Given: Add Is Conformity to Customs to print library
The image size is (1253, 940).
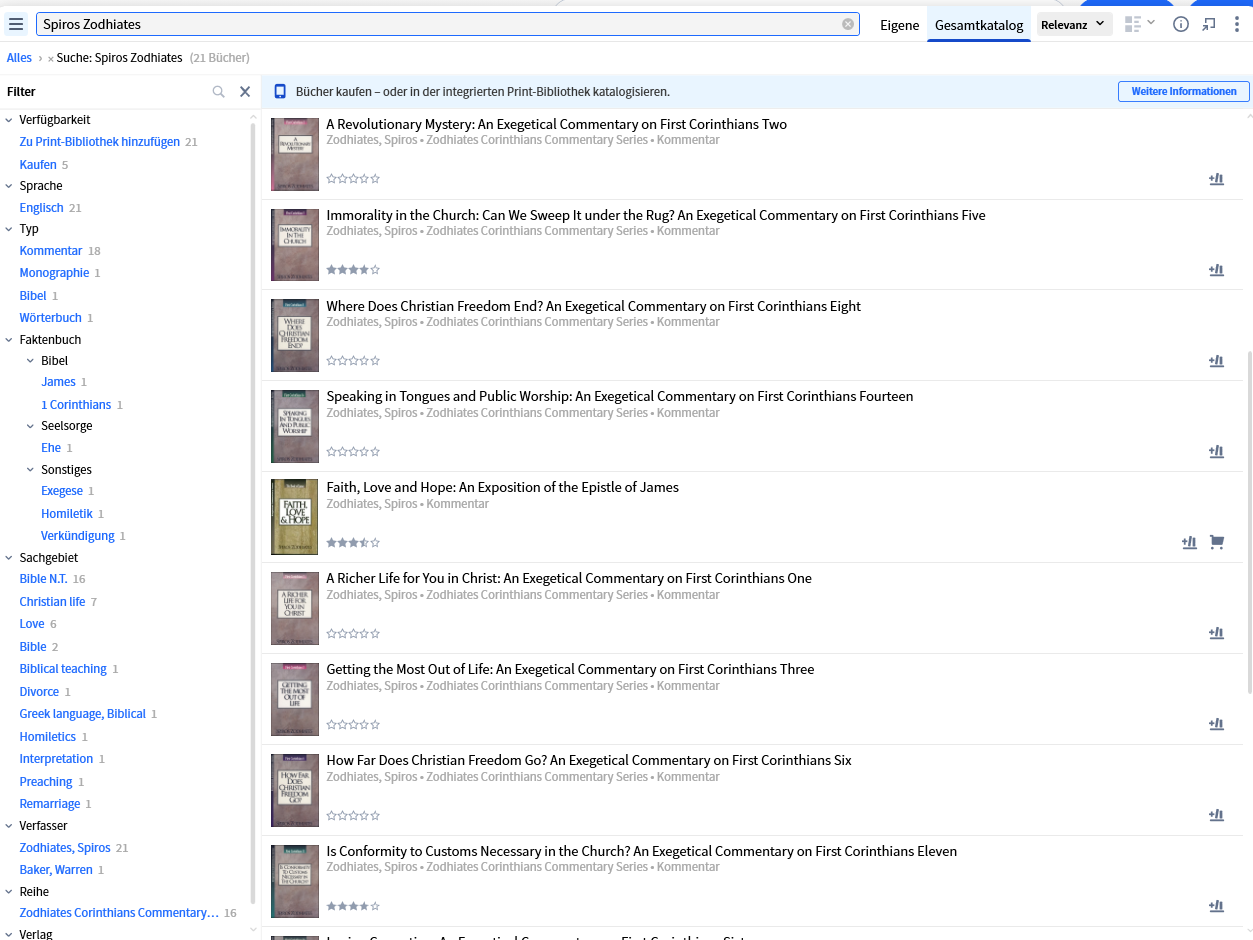Looking at the screenshot, I should [x=1216, y=907].
